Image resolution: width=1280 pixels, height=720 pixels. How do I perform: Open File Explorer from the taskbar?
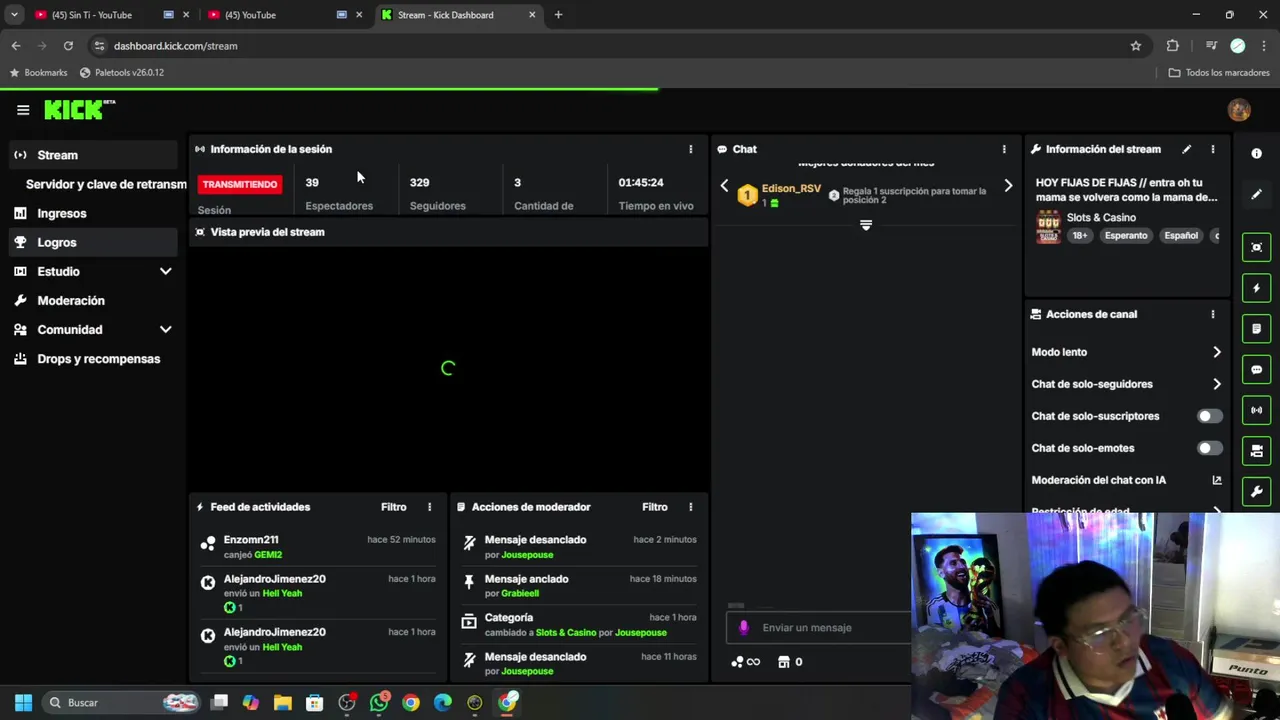tap(283, 703)
